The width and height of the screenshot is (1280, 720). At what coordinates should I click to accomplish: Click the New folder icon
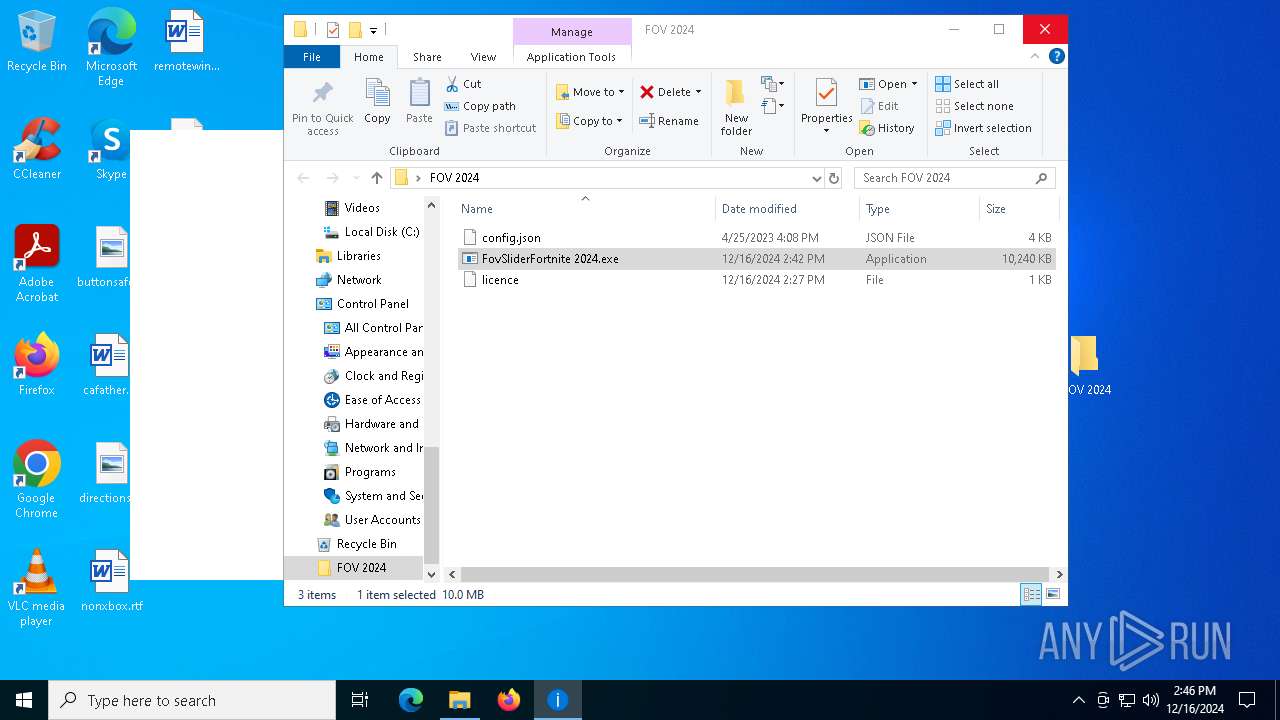coord(736,93)
